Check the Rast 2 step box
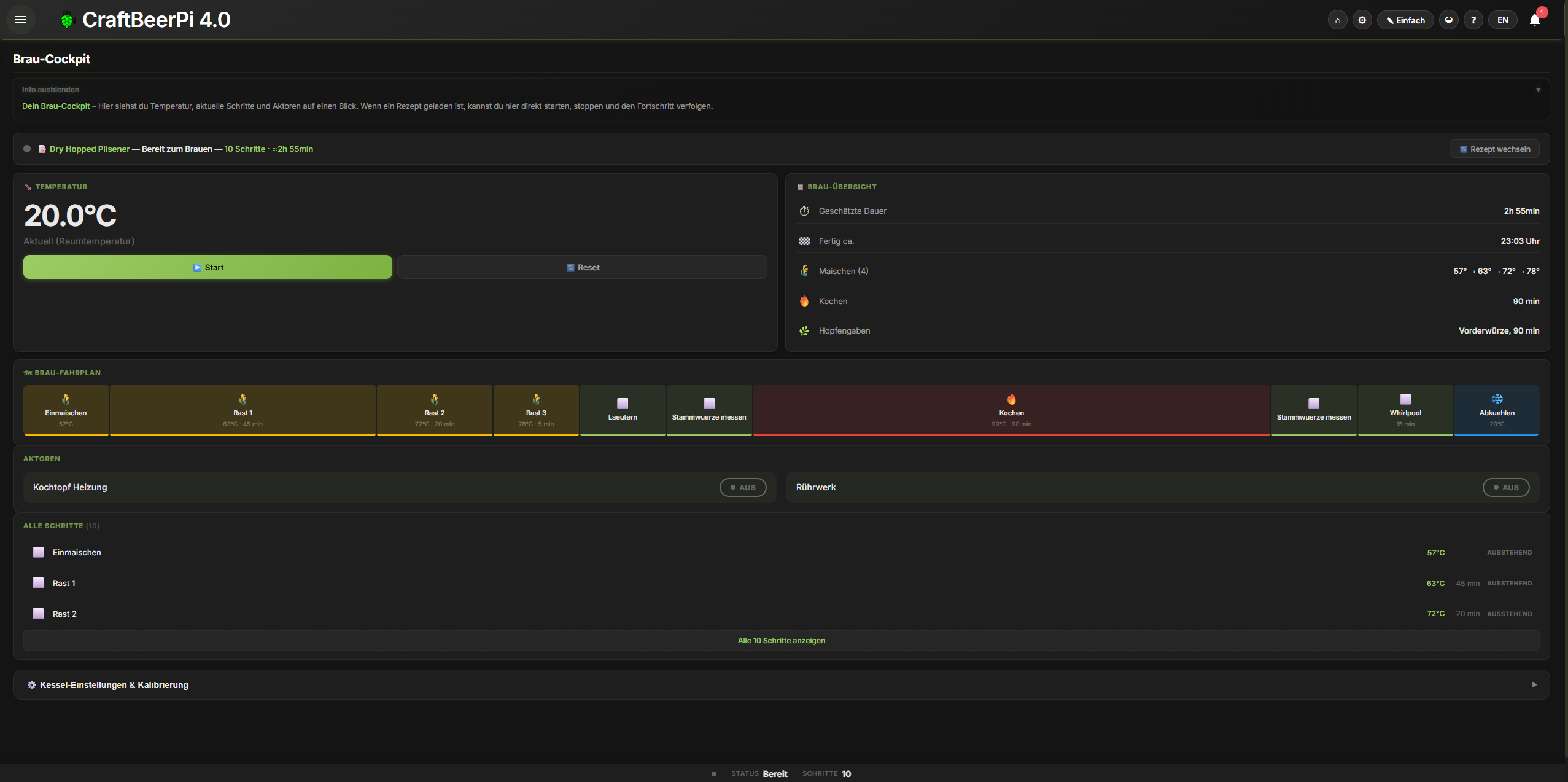This screenshot has width=1568, height=782. [38, 614]
